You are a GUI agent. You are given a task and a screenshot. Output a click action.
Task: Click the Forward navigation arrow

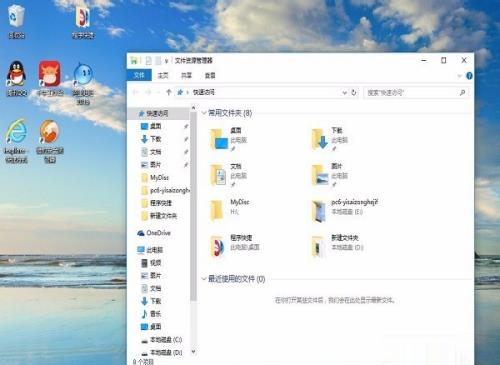tap(148, 92)
